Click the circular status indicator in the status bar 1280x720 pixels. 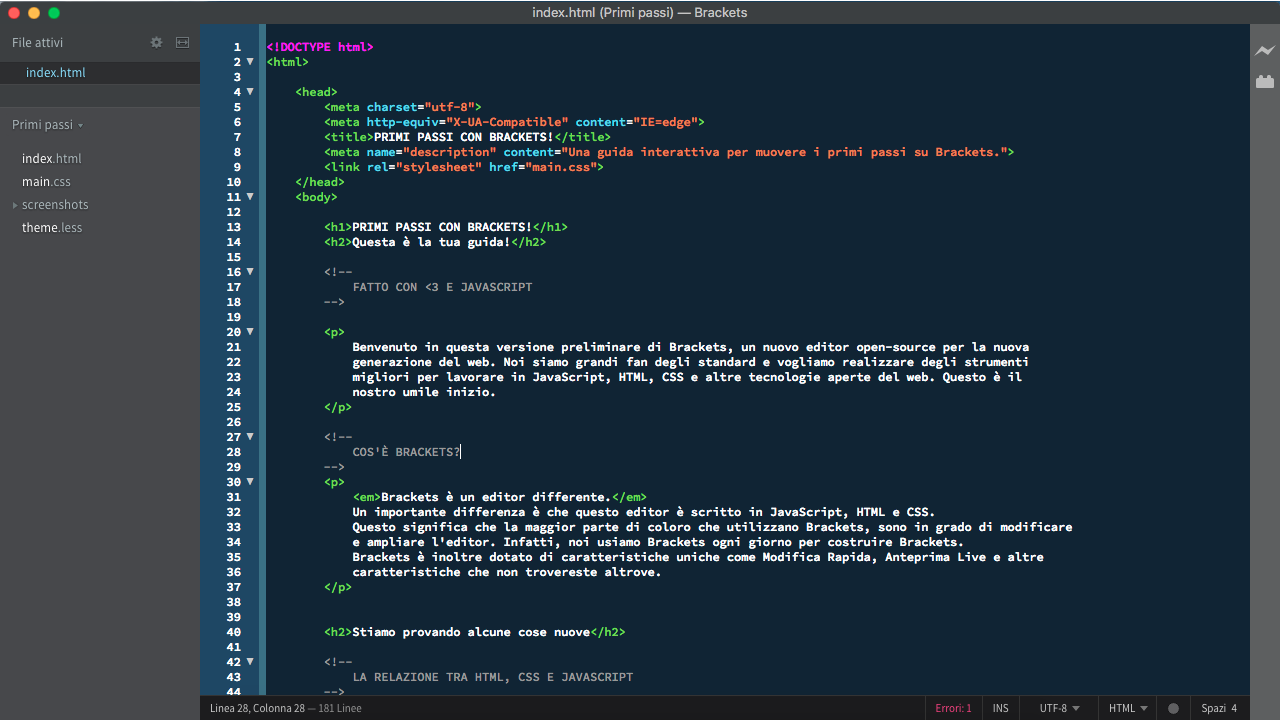(1174, 708)
